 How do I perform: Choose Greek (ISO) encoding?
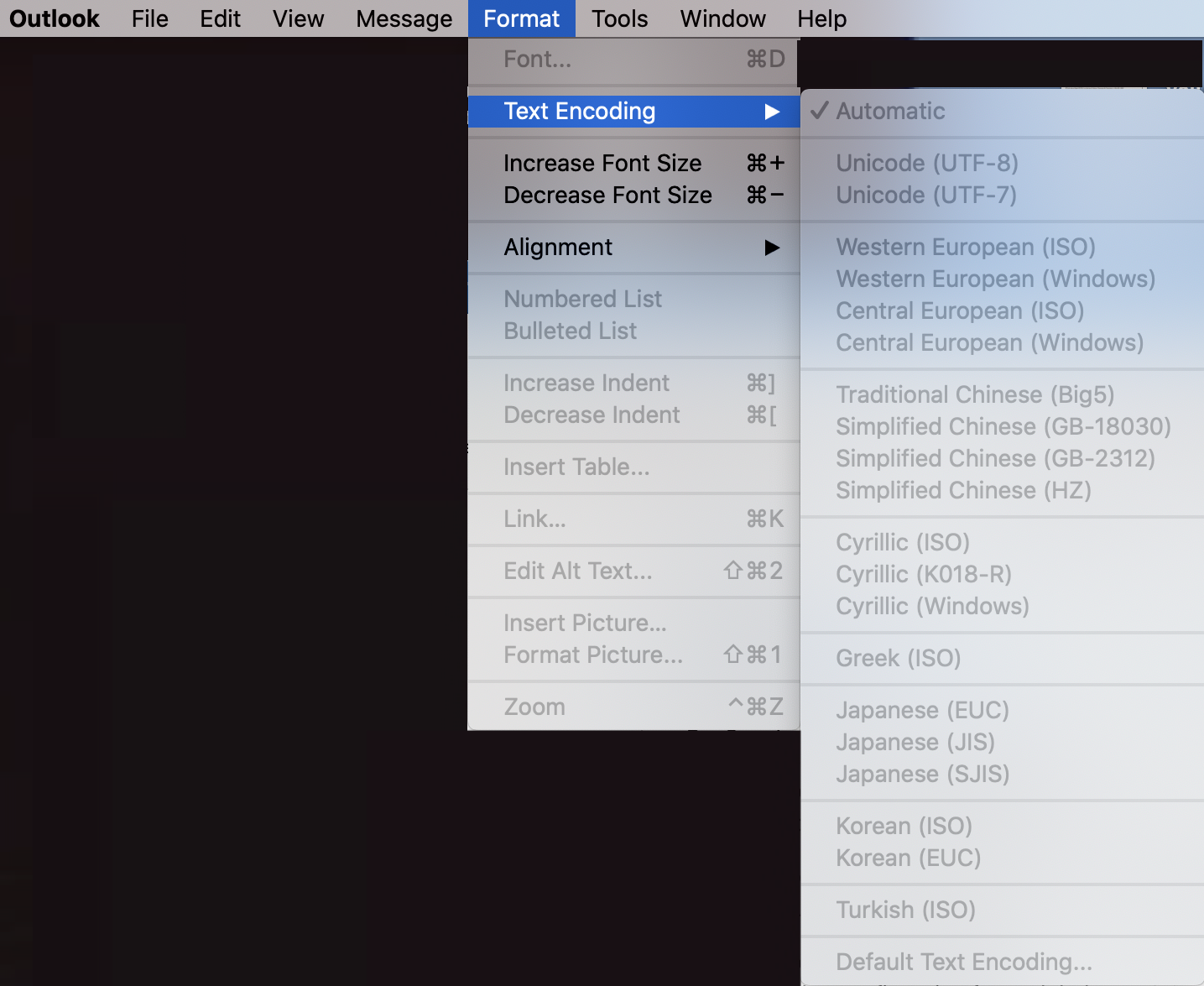pos(899,658)
